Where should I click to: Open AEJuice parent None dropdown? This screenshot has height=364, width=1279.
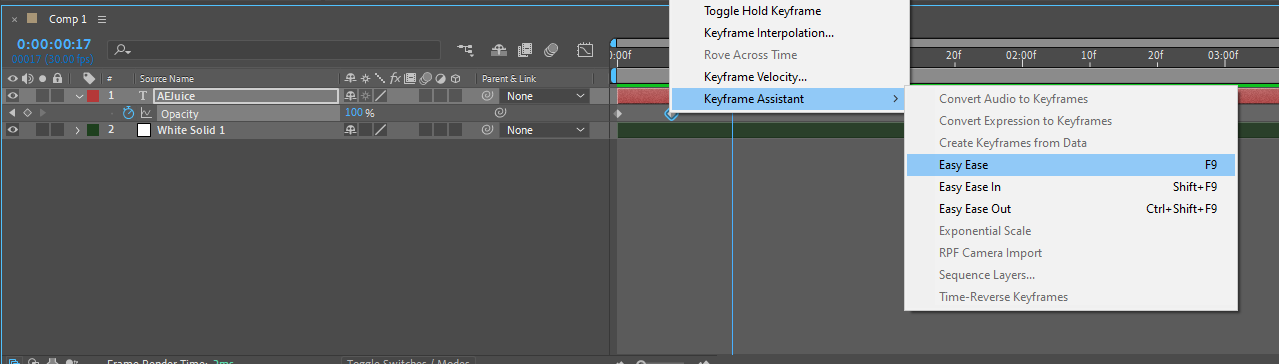click(x=546, y=96)
